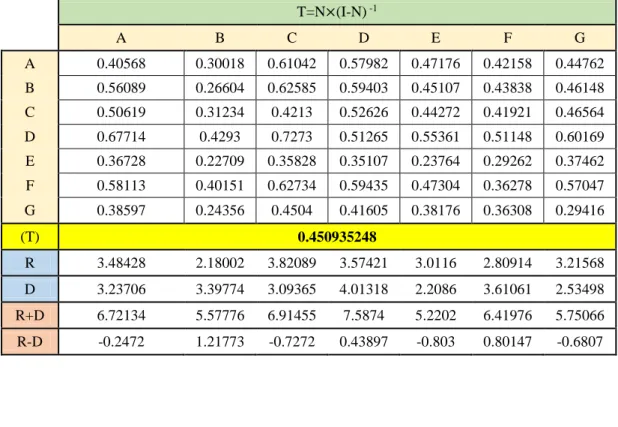Select the threshold value 0.450935248
The width and height of the screenshot is (618, 427).
[x=337, y=237]
